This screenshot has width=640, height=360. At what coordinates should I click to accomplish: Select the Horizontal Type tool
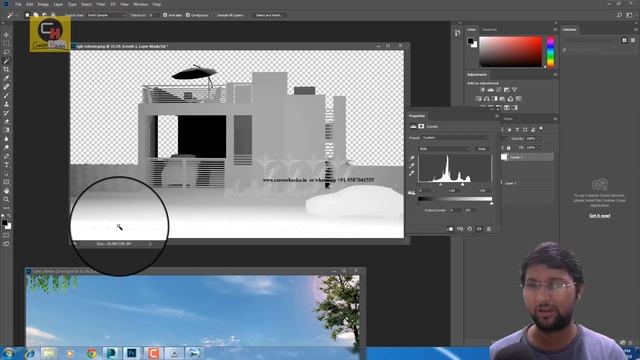(6, 164)
